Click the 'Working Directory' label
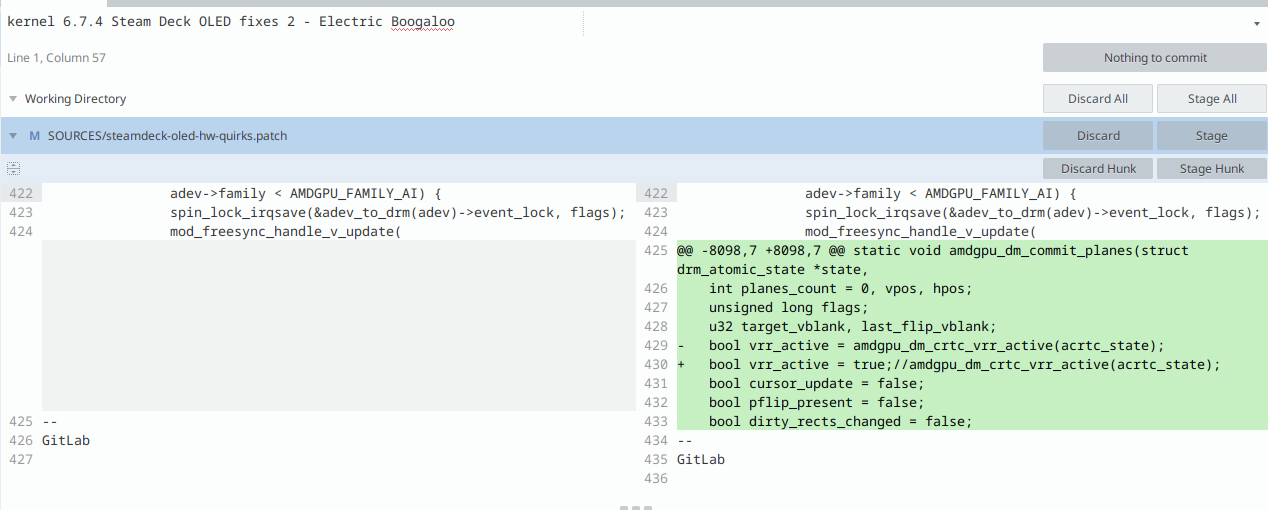This screenshot has width=1268, height=510. 75,99
